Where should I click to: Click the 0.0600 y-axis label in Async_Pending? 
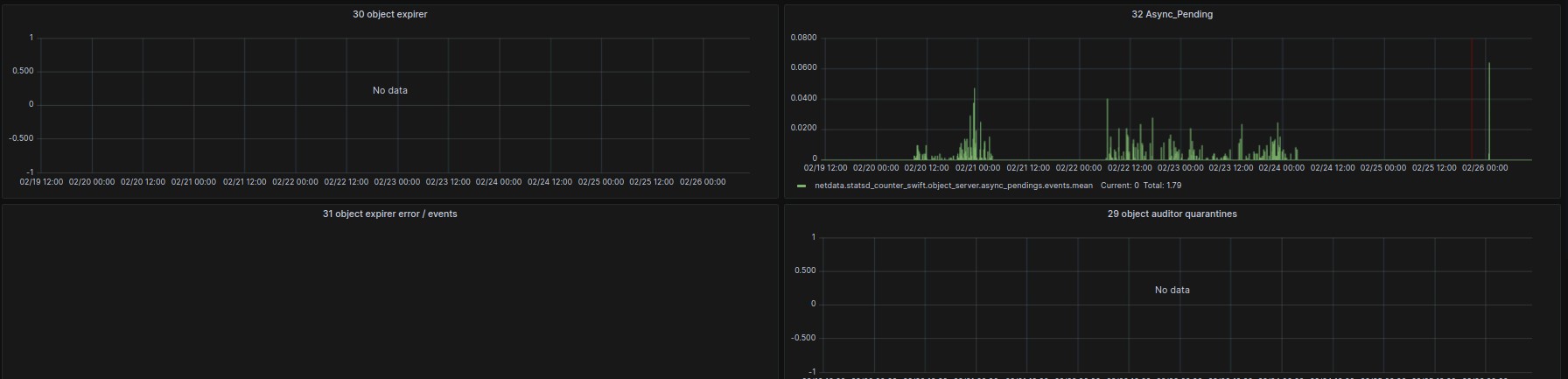pyautogui.click(x=803, y=67)
